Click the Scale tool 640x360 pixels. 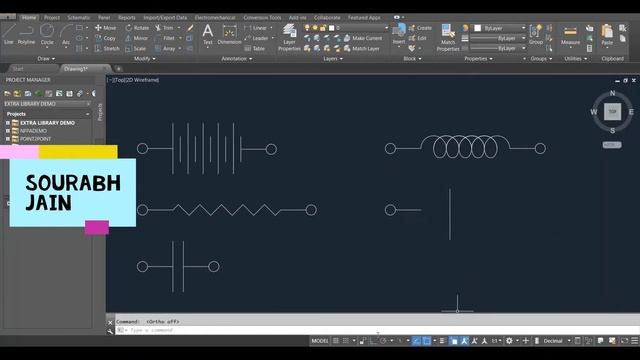pyautogui.click(x=136, y=48)
